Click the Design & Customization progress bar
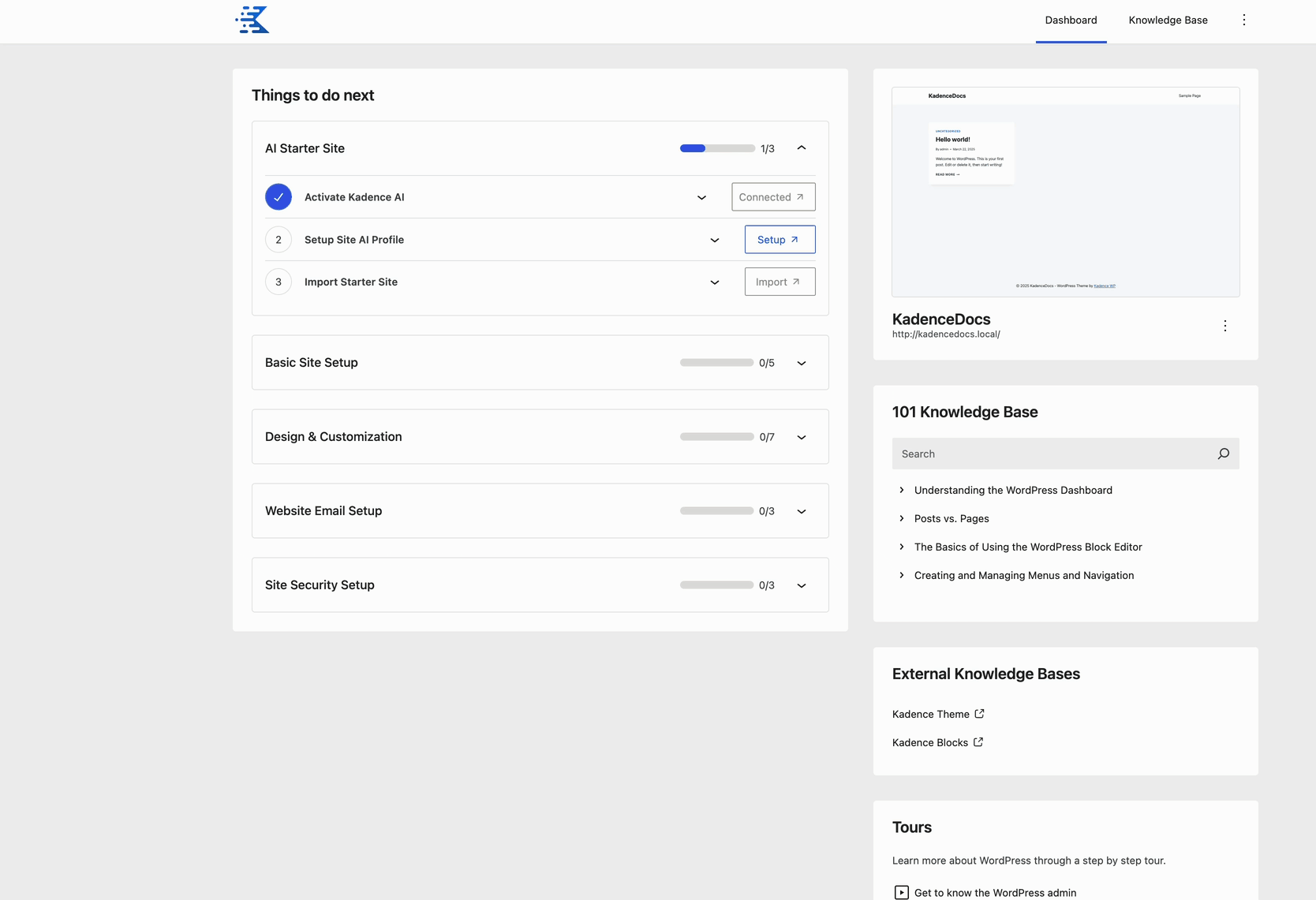Image resolution: width=1316 pixels, height=900 pixels. 717,437
